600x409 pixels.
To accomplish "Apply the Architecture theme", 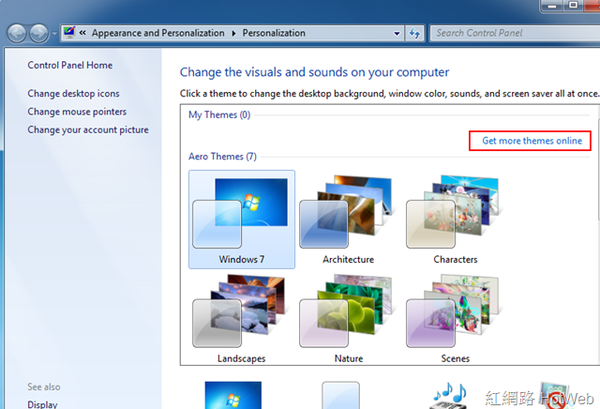I will 348,219.
